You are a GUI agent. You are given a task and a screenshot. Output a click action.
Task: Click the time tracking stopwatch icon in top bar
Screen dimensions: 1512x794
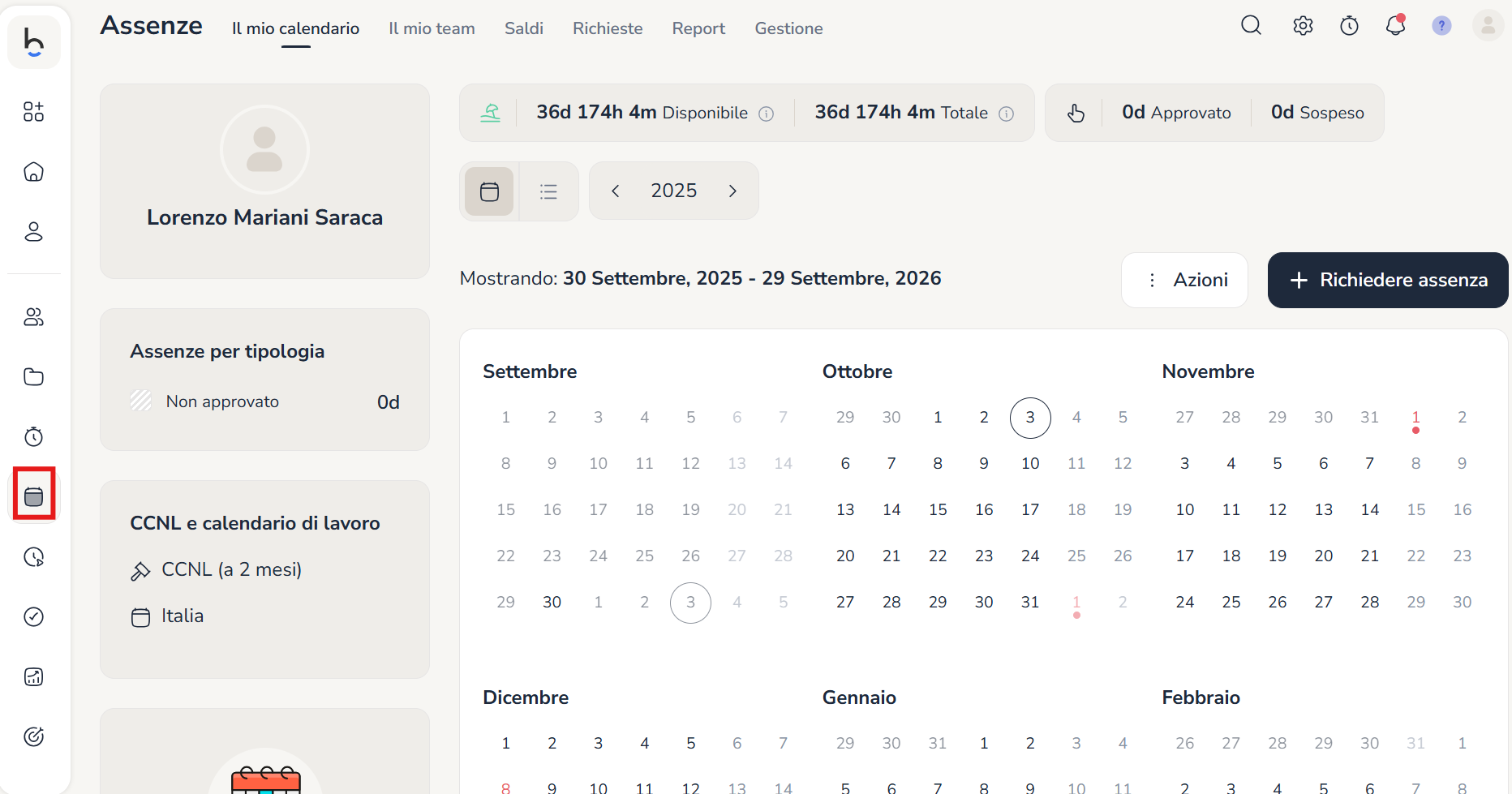[1349, 26]
